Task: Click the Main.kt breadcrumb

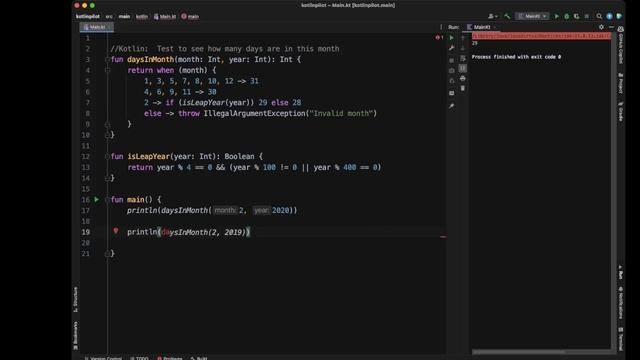Action: point(165,17)
